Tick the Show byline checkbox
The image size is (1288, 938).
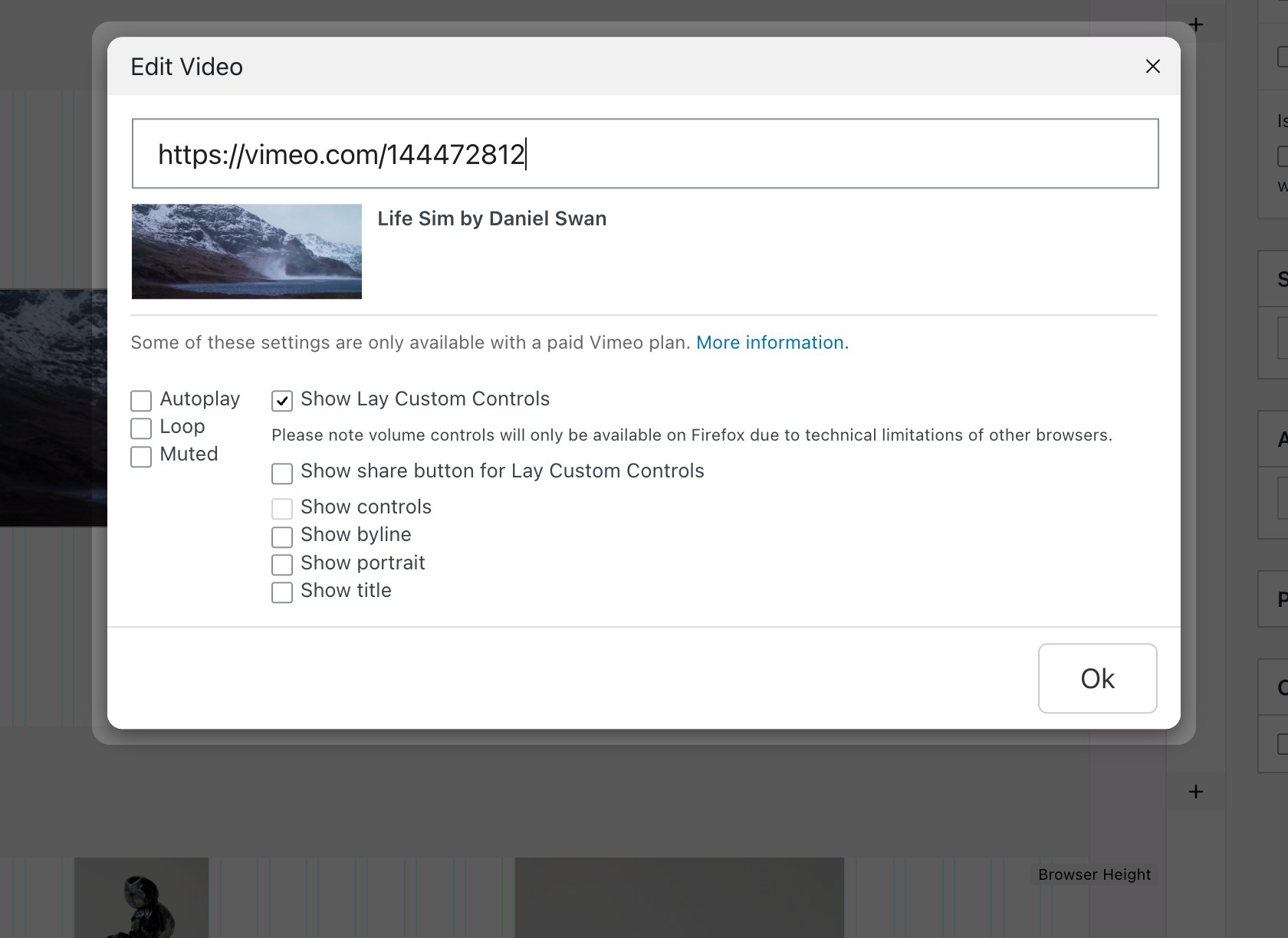(282, 536)
